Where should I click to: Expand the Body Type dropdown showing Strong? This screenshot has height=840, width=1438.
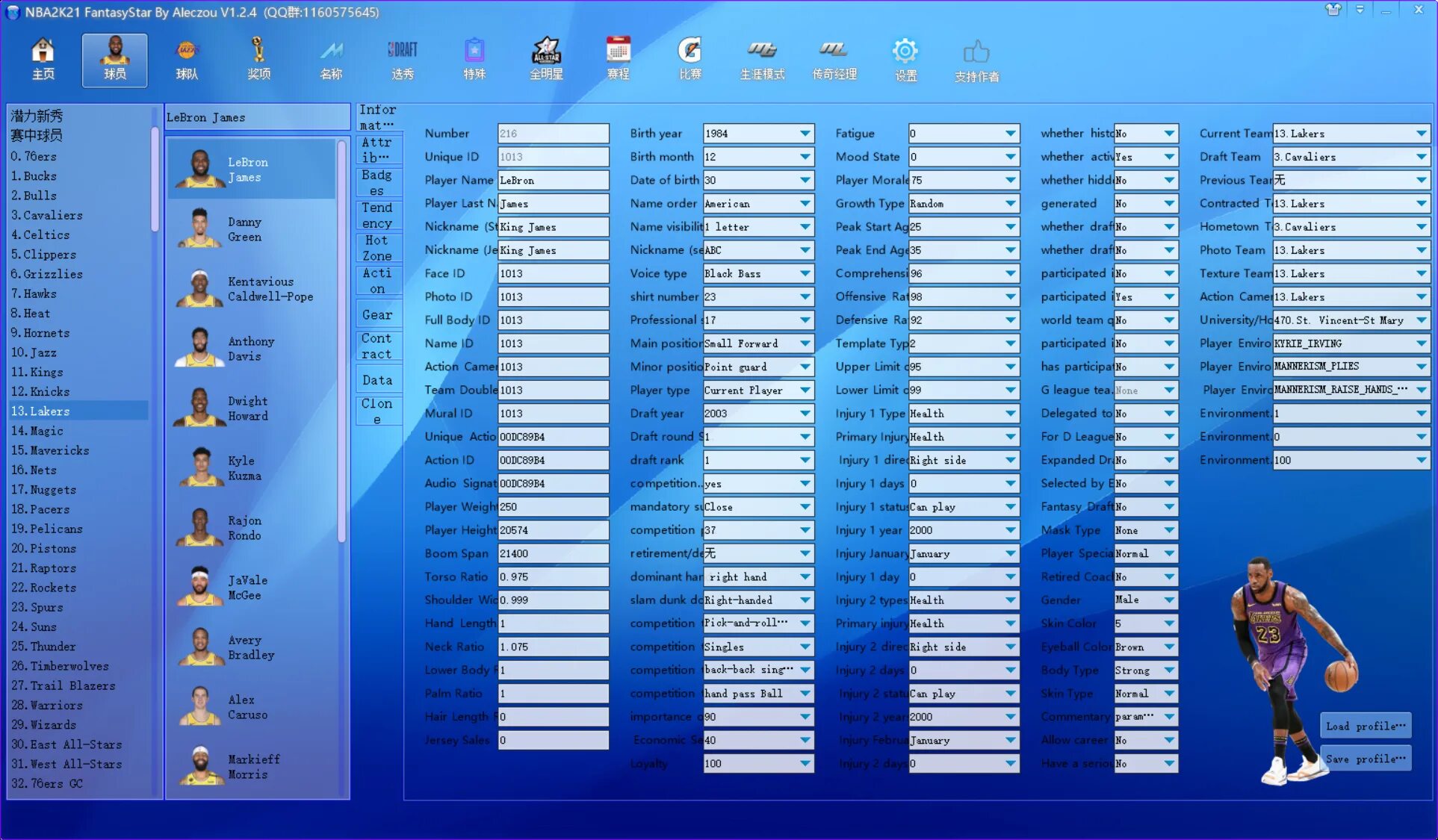pos(1169,670)
